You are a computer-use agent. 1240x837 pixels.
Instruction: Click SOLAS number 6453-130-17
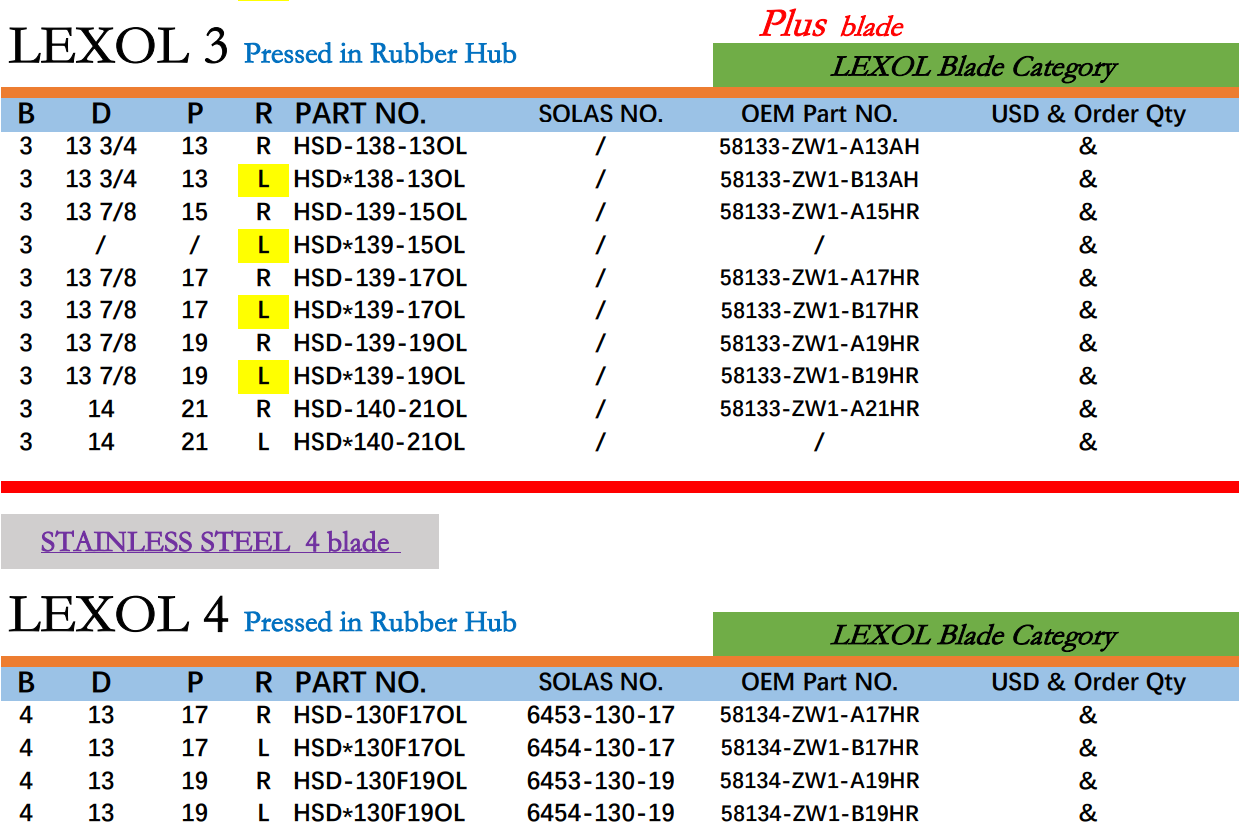[x=601, y=715]
